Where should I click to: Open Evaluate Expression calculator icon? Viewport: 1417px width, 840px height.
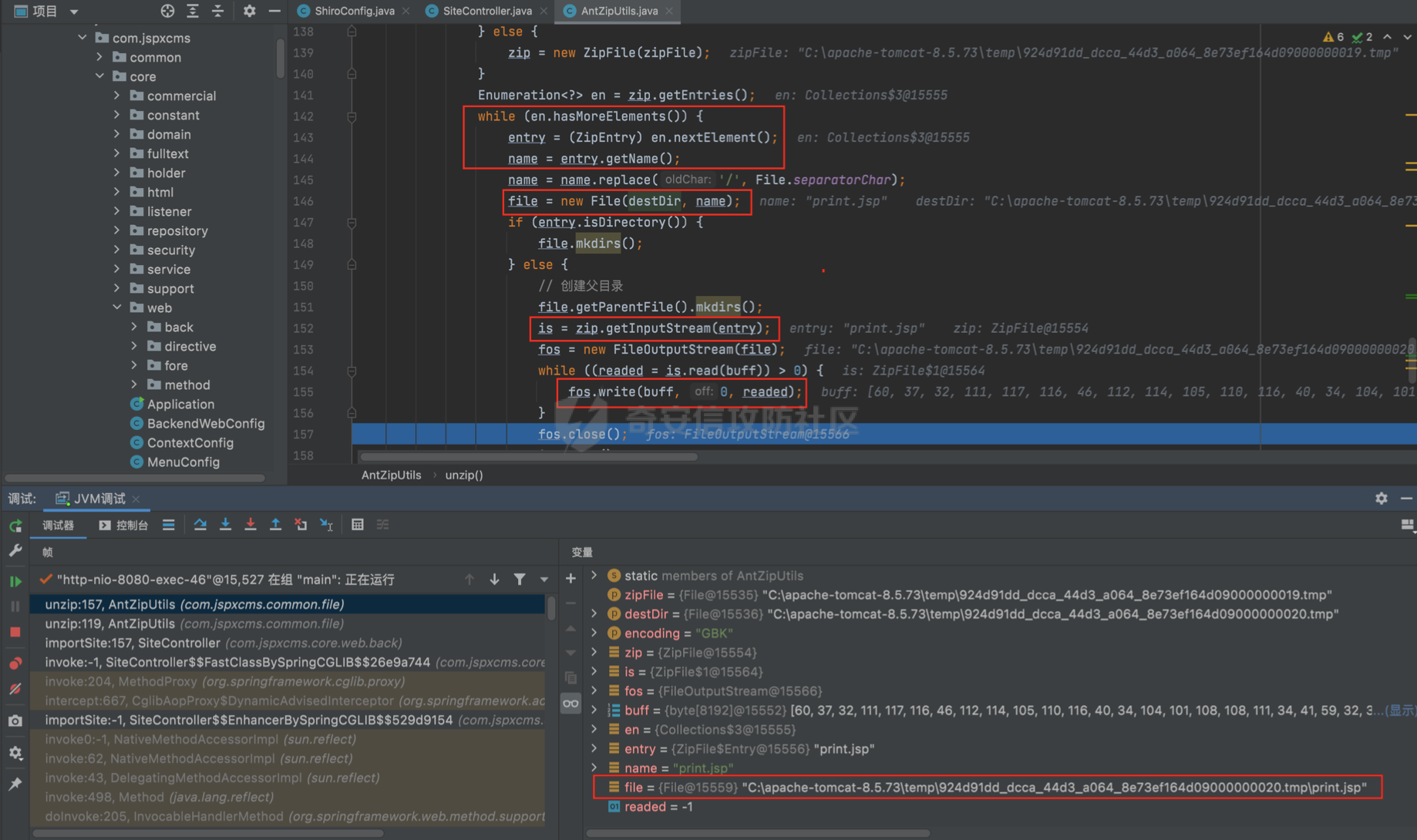[357, 525]
